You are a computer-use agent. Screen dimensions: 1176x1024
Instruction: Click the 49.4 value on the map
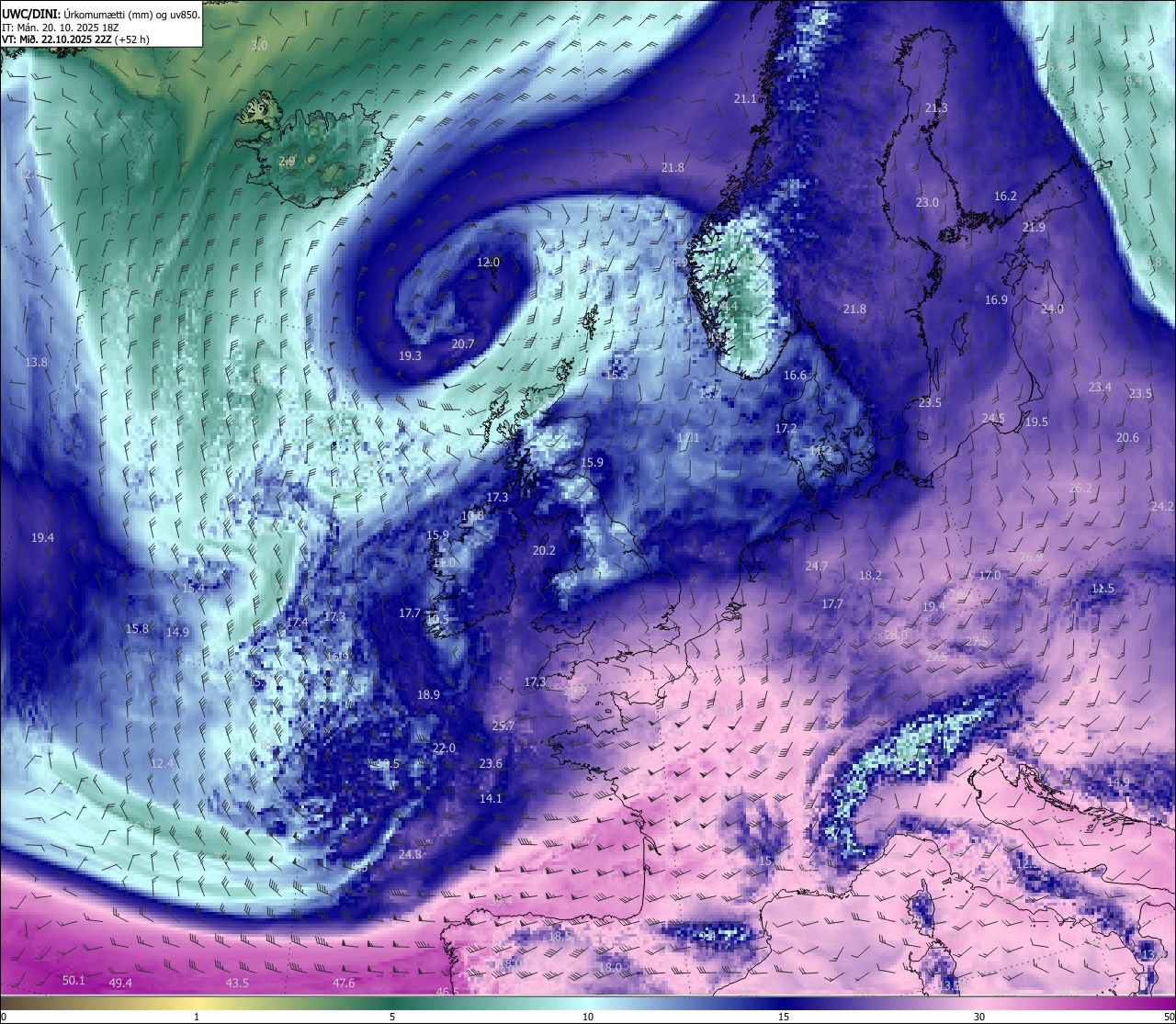coord(120,984)
